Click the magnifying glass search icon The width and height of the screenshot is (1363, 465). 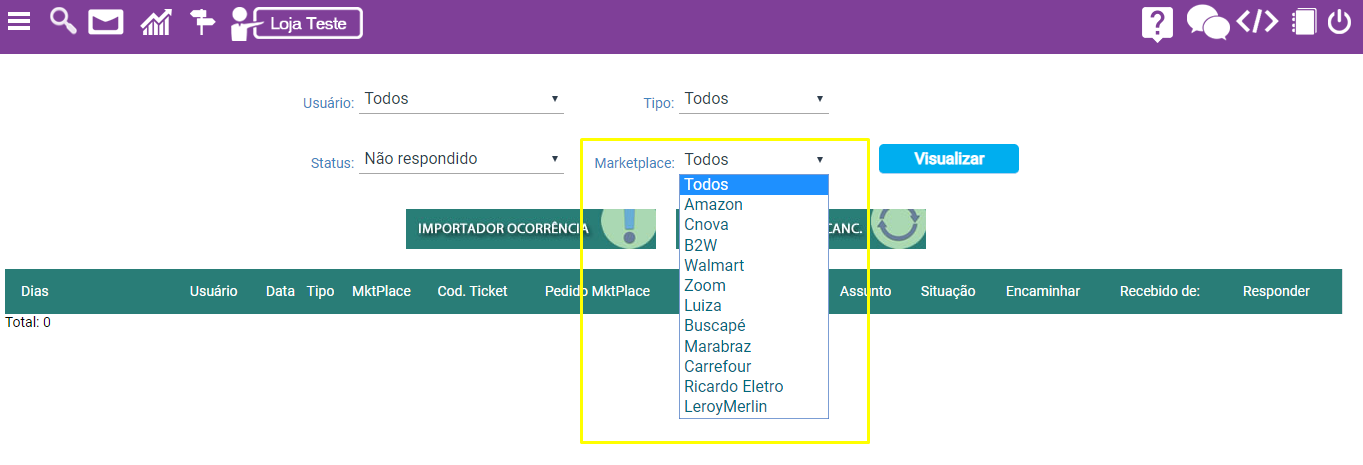point(63,21)
